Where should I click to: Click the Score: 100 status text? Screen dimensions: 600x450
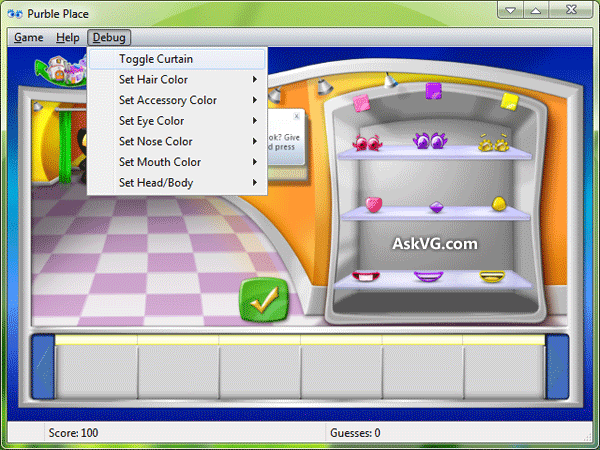73,433
